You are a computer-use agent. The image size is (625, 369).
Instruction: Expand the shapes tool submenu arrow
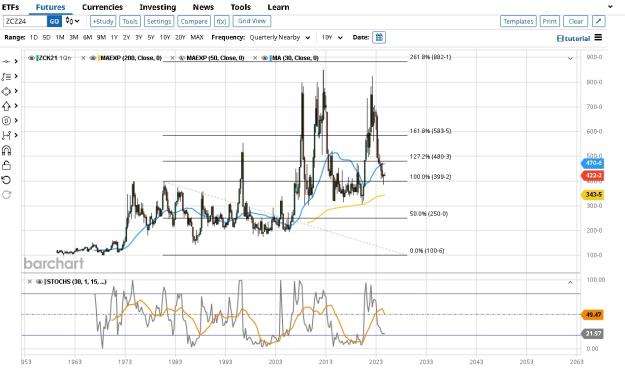point(16,91)
